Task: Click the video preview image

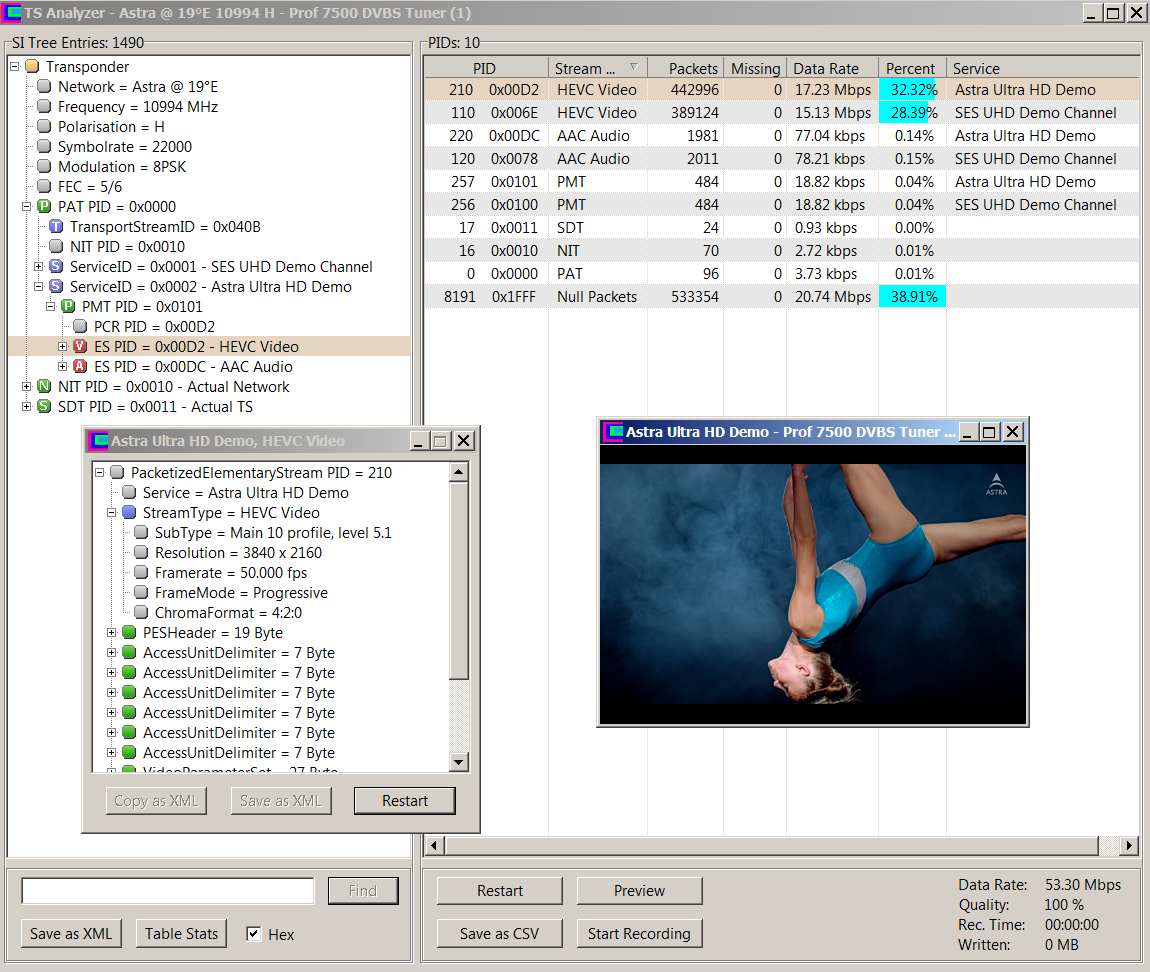Action: point(813,585)
